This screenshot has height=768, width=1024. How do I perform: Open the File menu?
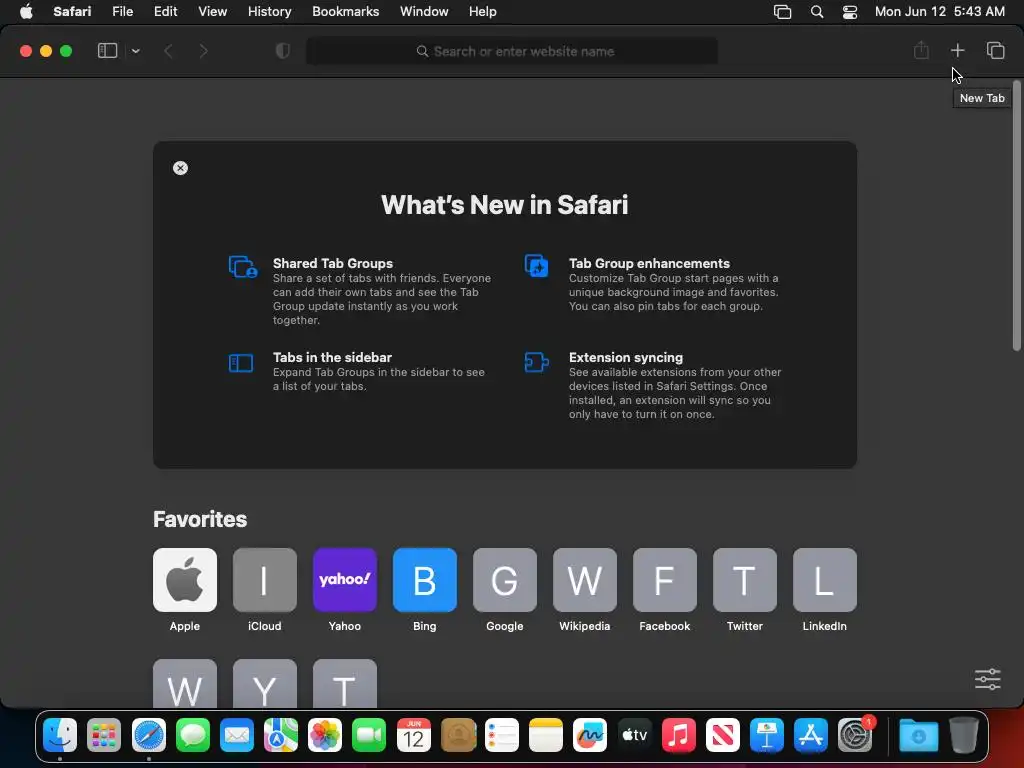[123, 12]
